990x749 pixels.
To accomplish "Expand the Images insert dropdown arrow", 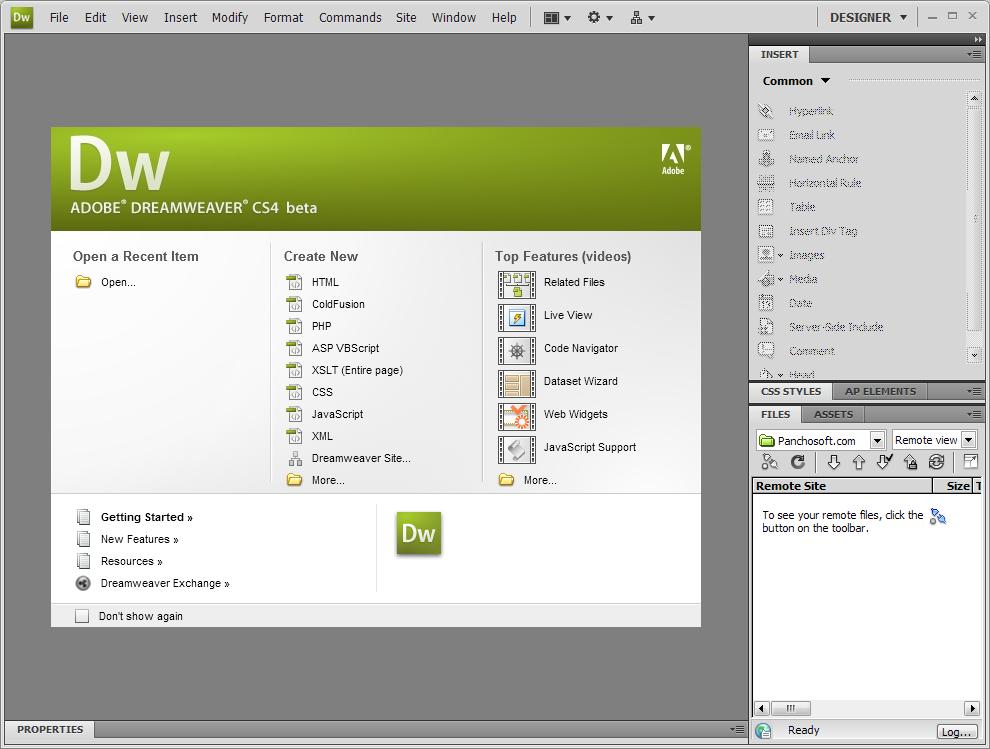I will 780,255.
